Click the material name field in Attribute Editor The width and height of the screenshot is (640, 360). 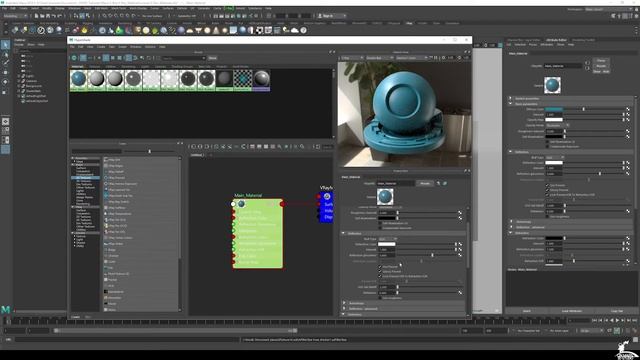pos(563,66)
